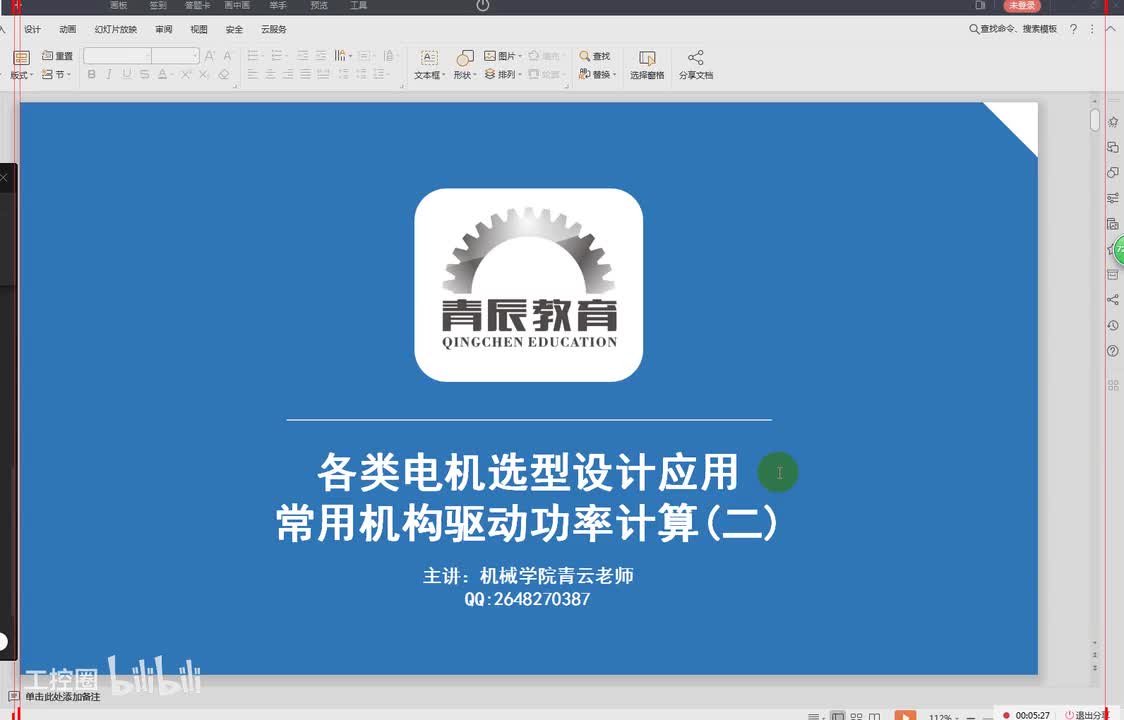This screenshot has height=720, width=1124.
Task: Select the slide title text 各类电机选型设计应用
Action: click(x=528, y=473)
